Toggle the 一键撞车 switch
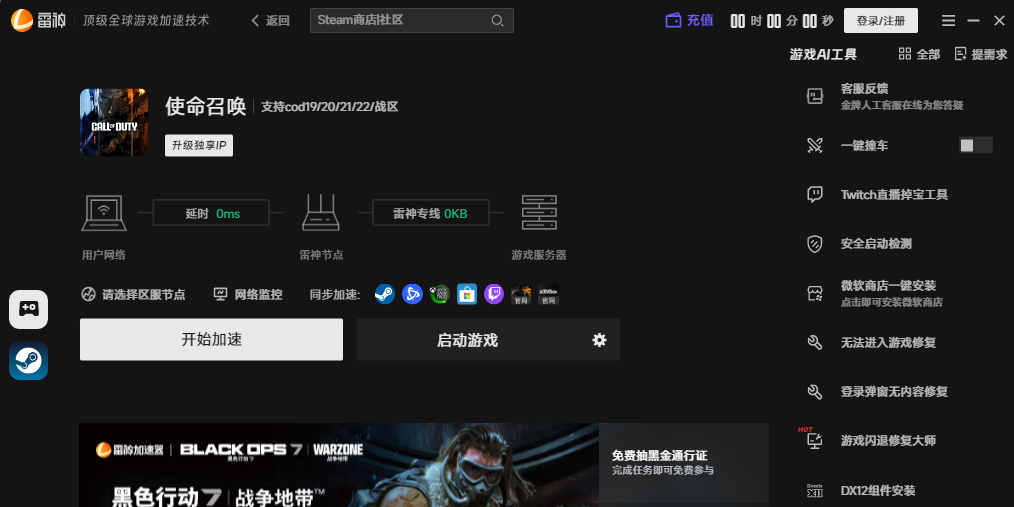Image resolution: width=1014 pixels, height=507 pixels. [975, 146]
